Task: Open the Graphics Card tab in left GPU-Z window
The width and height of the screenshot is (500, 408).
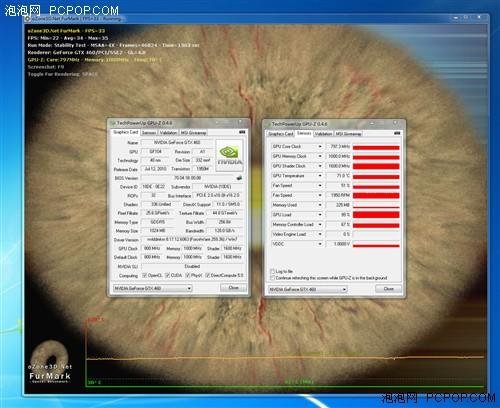Action: coord(125,132)
